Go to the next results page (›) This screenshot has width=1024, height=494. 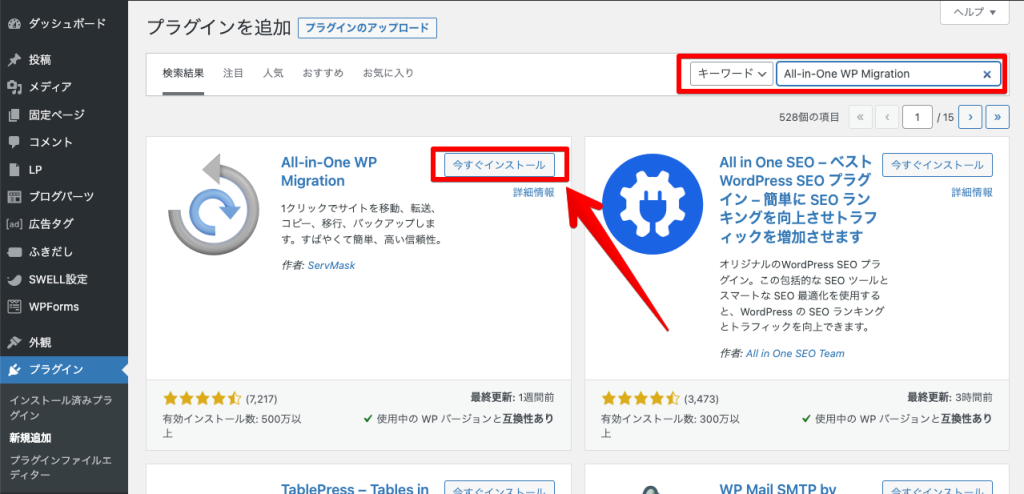970,118
